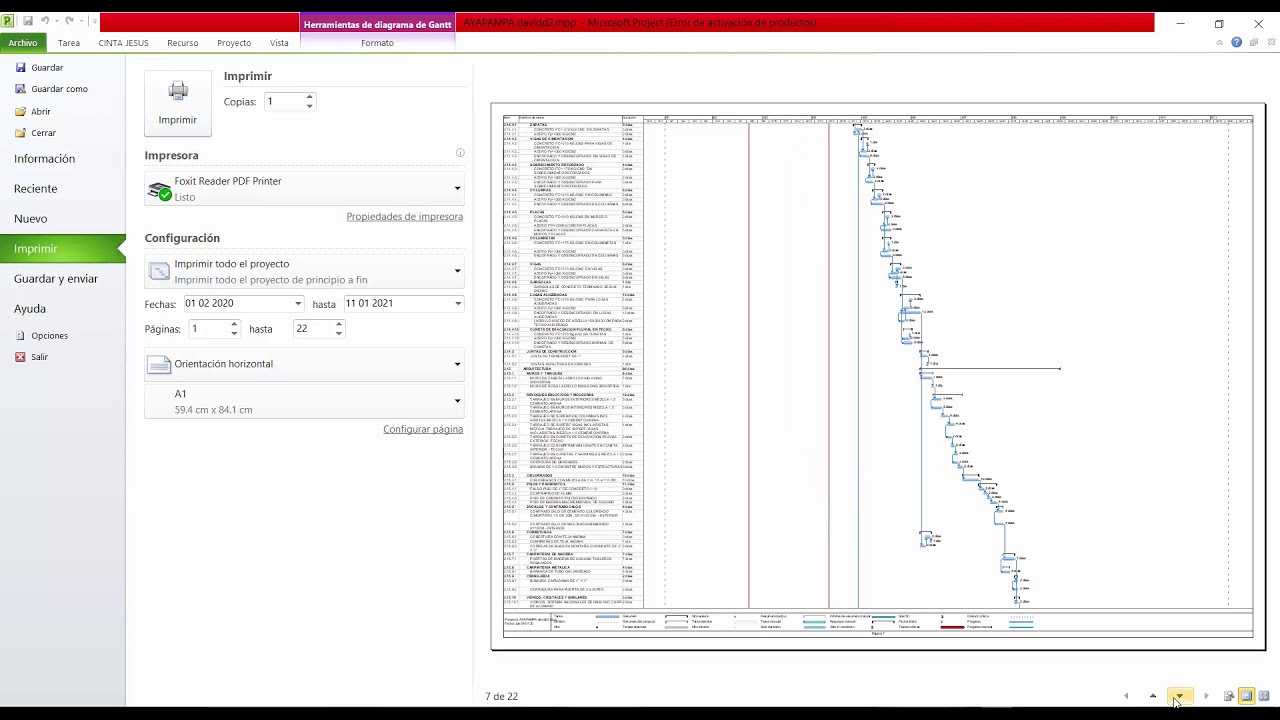Click the Imprimir printer icon button

[x=178, y=102]
